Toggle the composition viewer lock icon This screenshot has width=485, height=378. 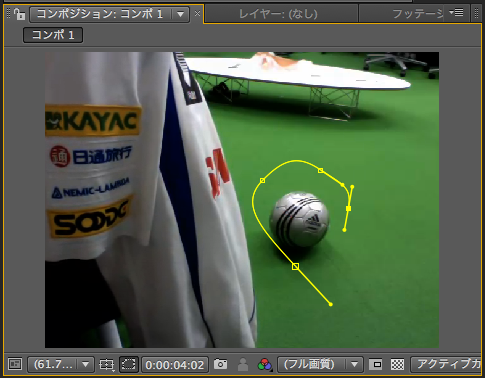pyautogui.click(x=20, y=14)
